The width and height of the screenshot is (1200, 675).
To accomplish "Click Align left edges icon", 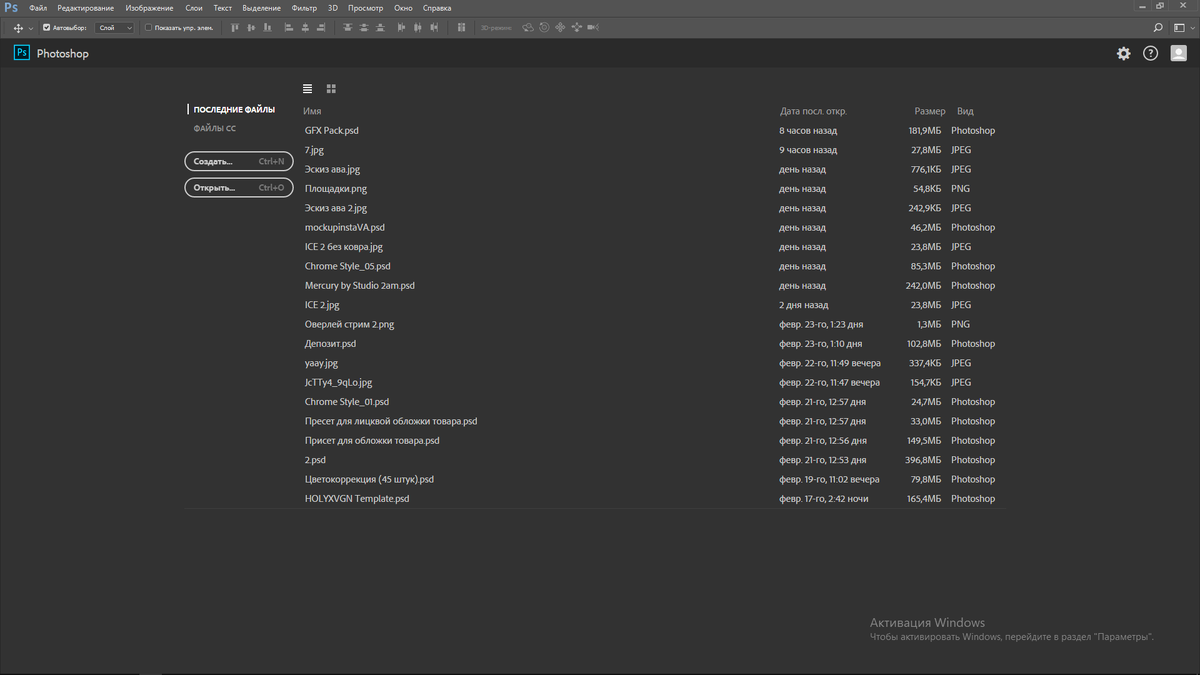I will click(288, 28).
